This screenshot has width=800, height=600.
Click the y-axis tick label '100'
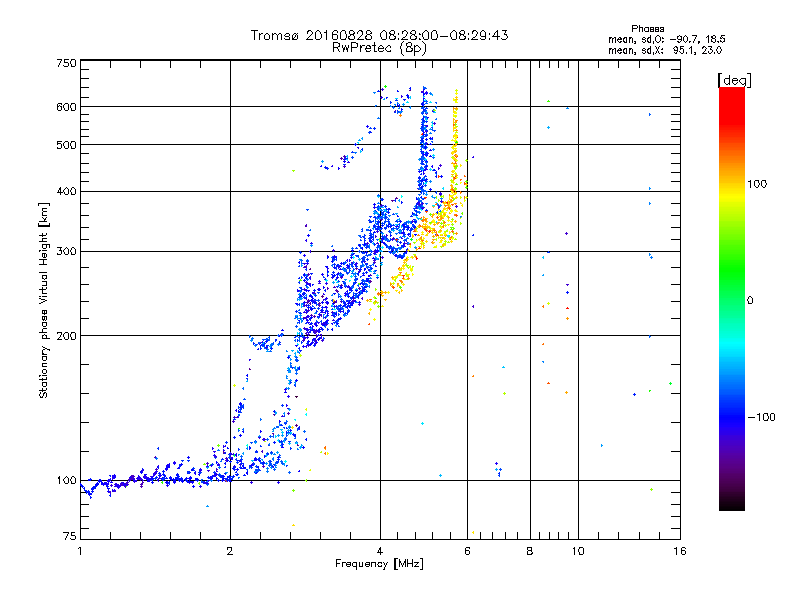click(x=66, y=481)
